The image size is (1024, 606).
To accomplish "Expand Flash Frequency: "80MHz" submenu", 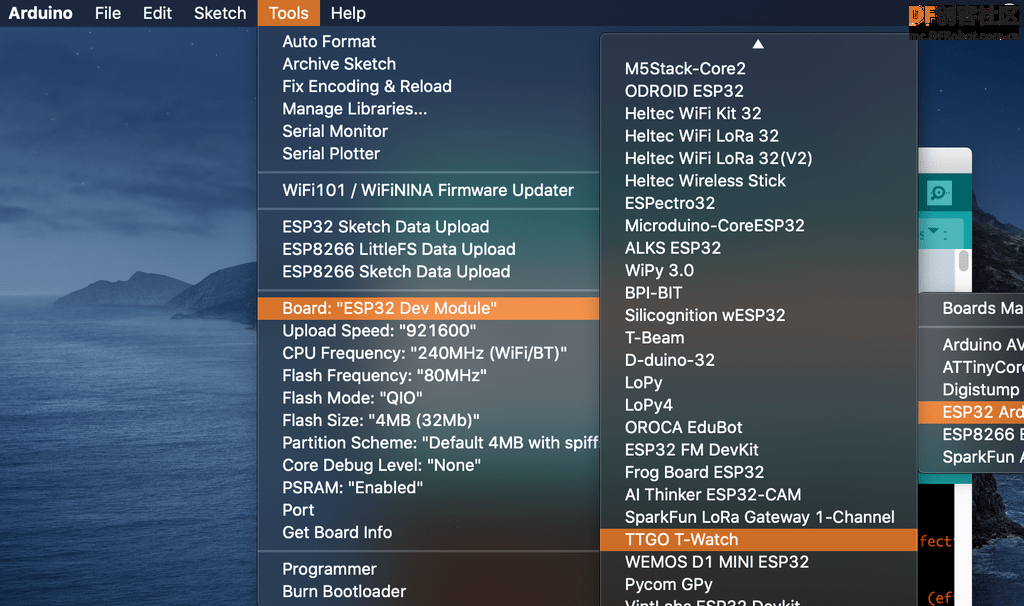I will 428,375.
